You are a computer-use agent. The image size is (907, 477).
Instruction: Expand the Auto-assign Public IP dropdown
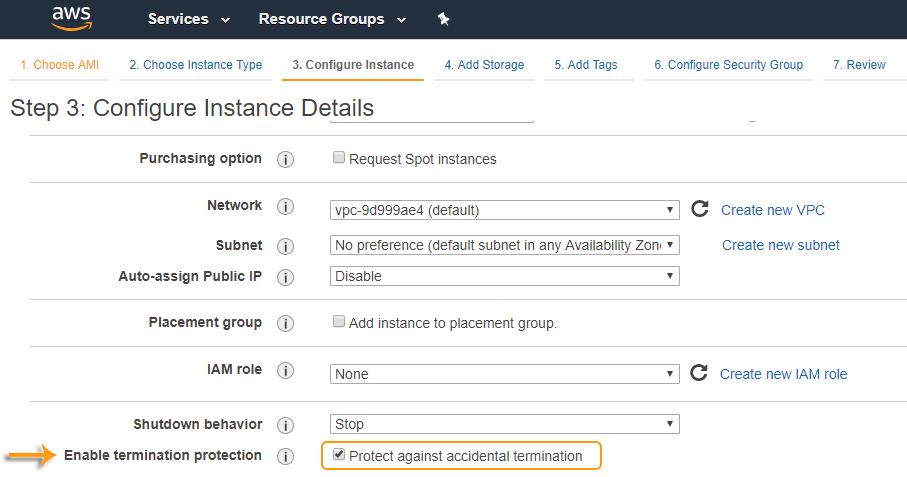(504, 276)
